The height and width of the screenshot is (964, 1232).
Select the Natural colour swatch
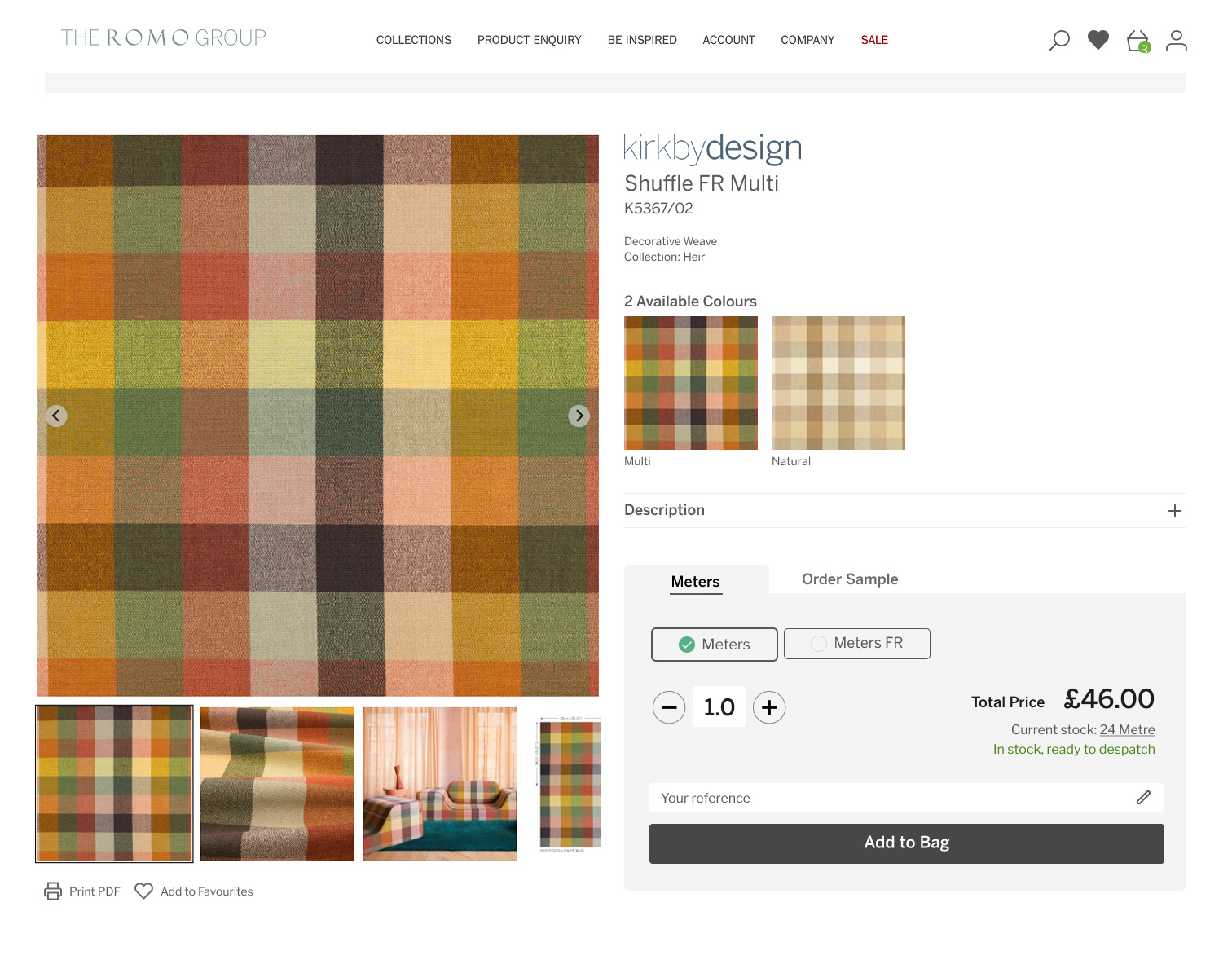838,383
